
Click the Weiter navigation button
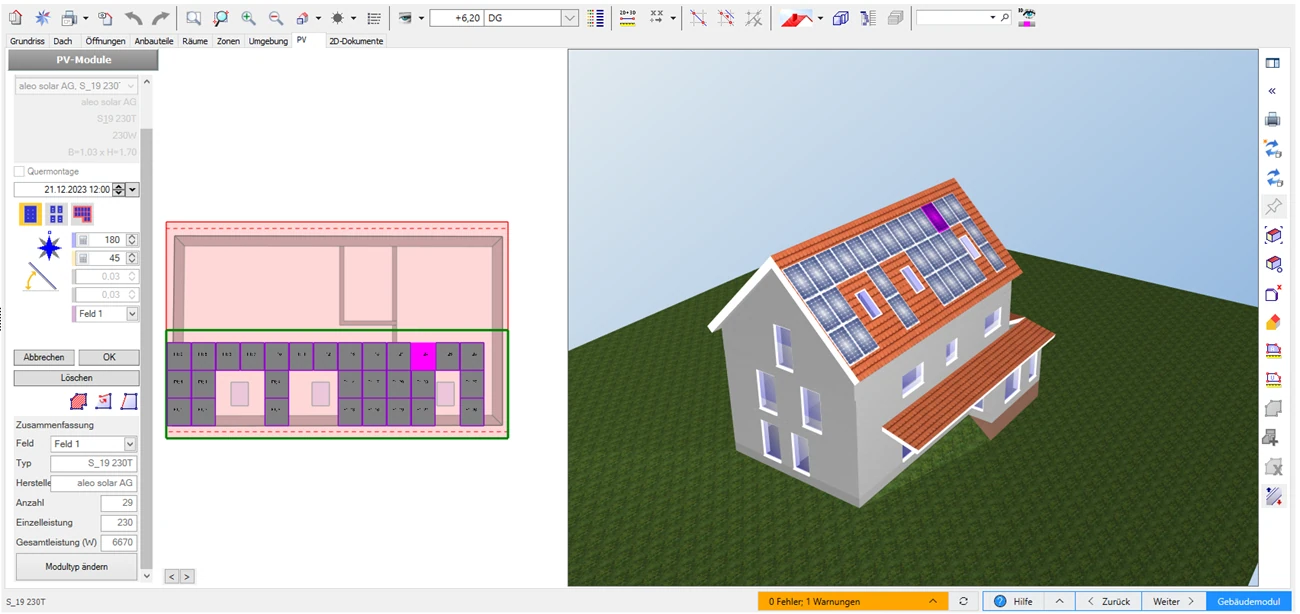tap(1173, 601)
